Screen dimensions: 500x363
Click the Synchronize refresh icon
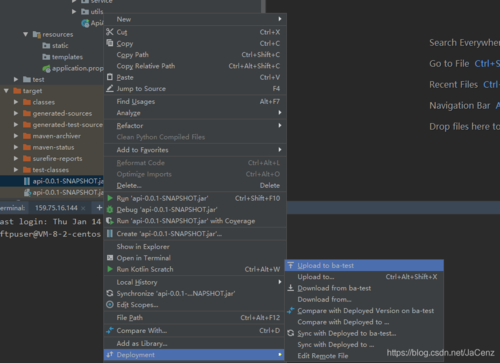coord(110,293)
